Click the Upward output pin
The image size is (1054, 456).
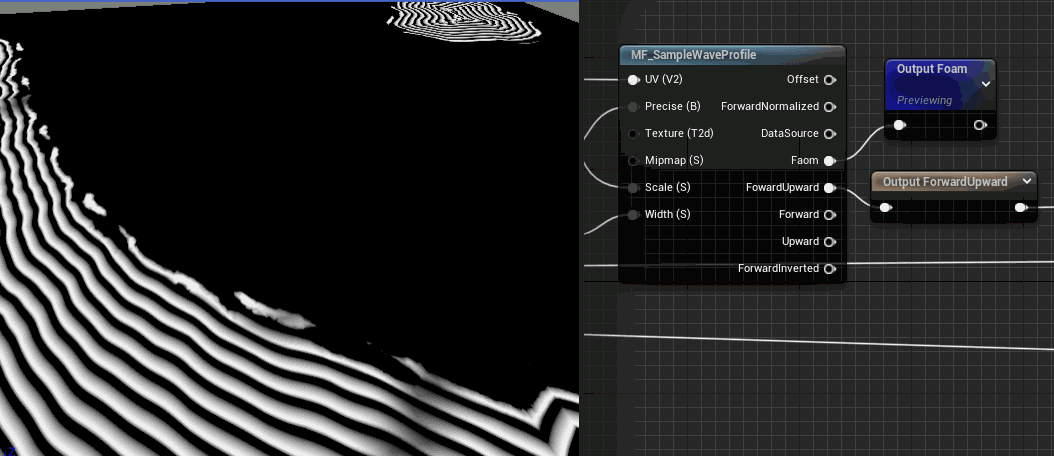pos(829,241)
